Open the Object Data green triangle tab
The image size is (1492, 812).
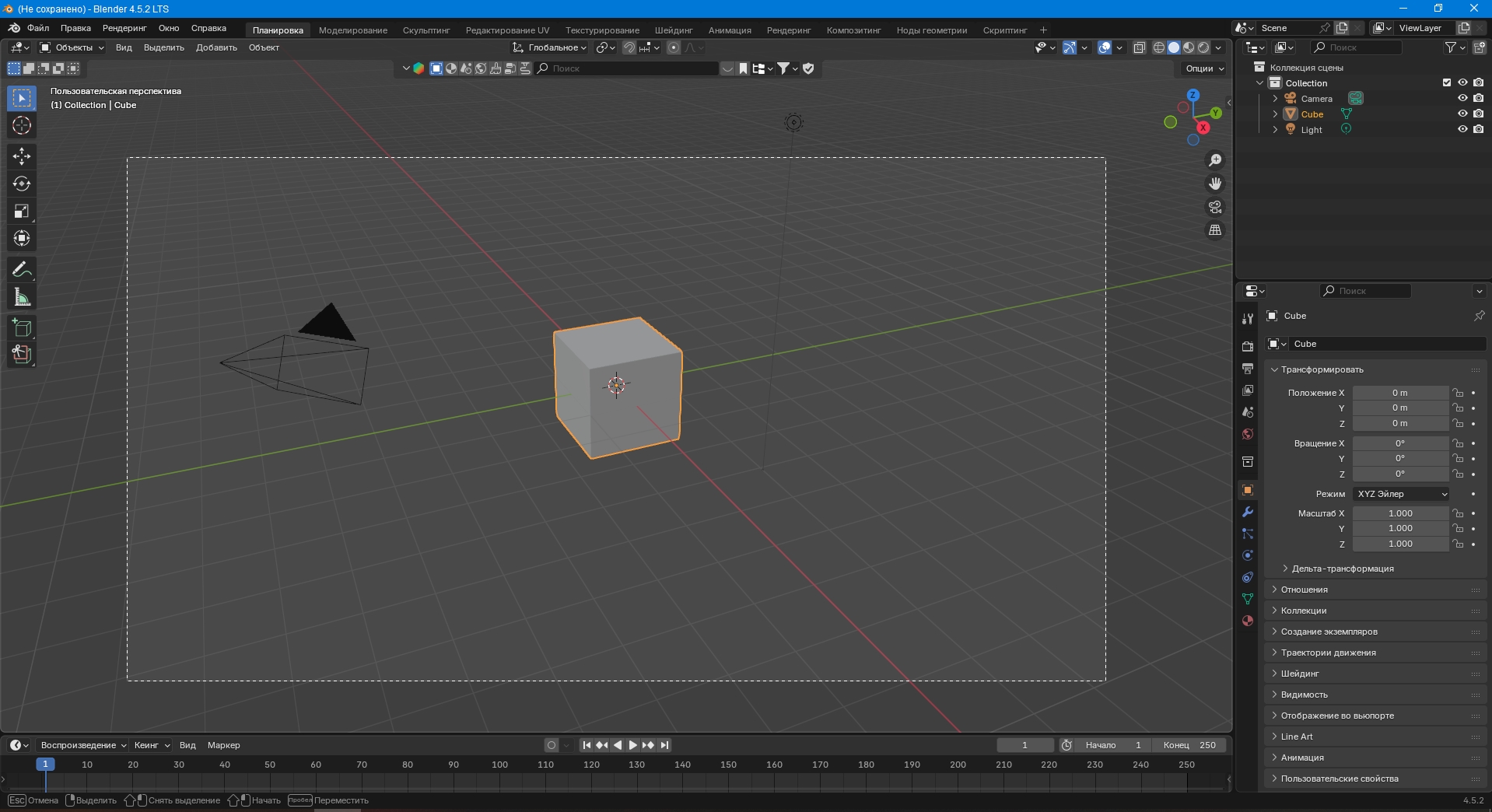tap(1248, 599)
